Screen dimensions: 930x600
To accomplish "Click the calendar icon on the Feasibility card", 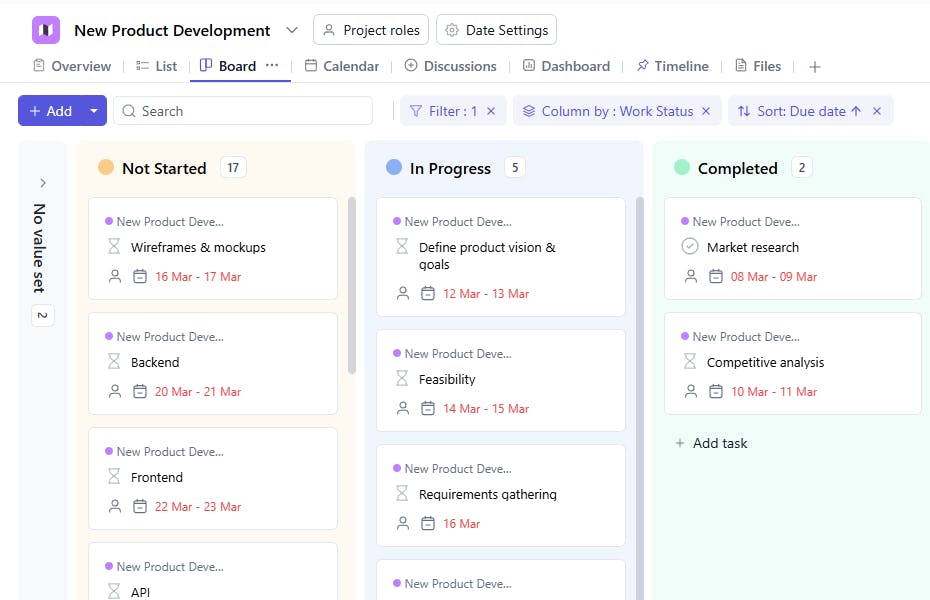I will 428,408.
